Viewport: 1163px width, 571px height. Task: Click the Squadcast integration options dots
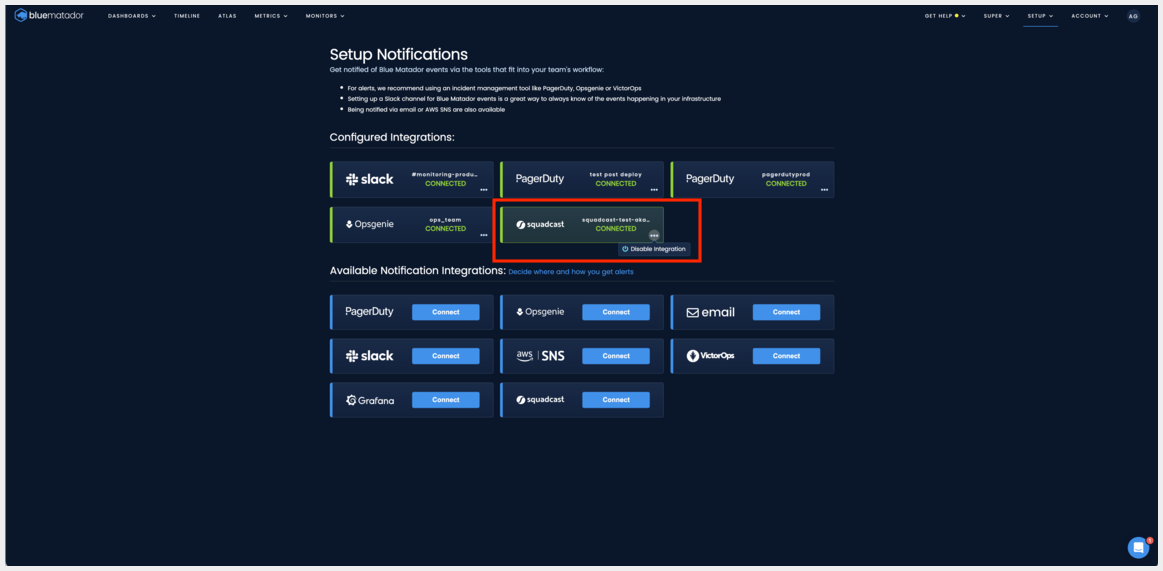click(x=653, y=235)
